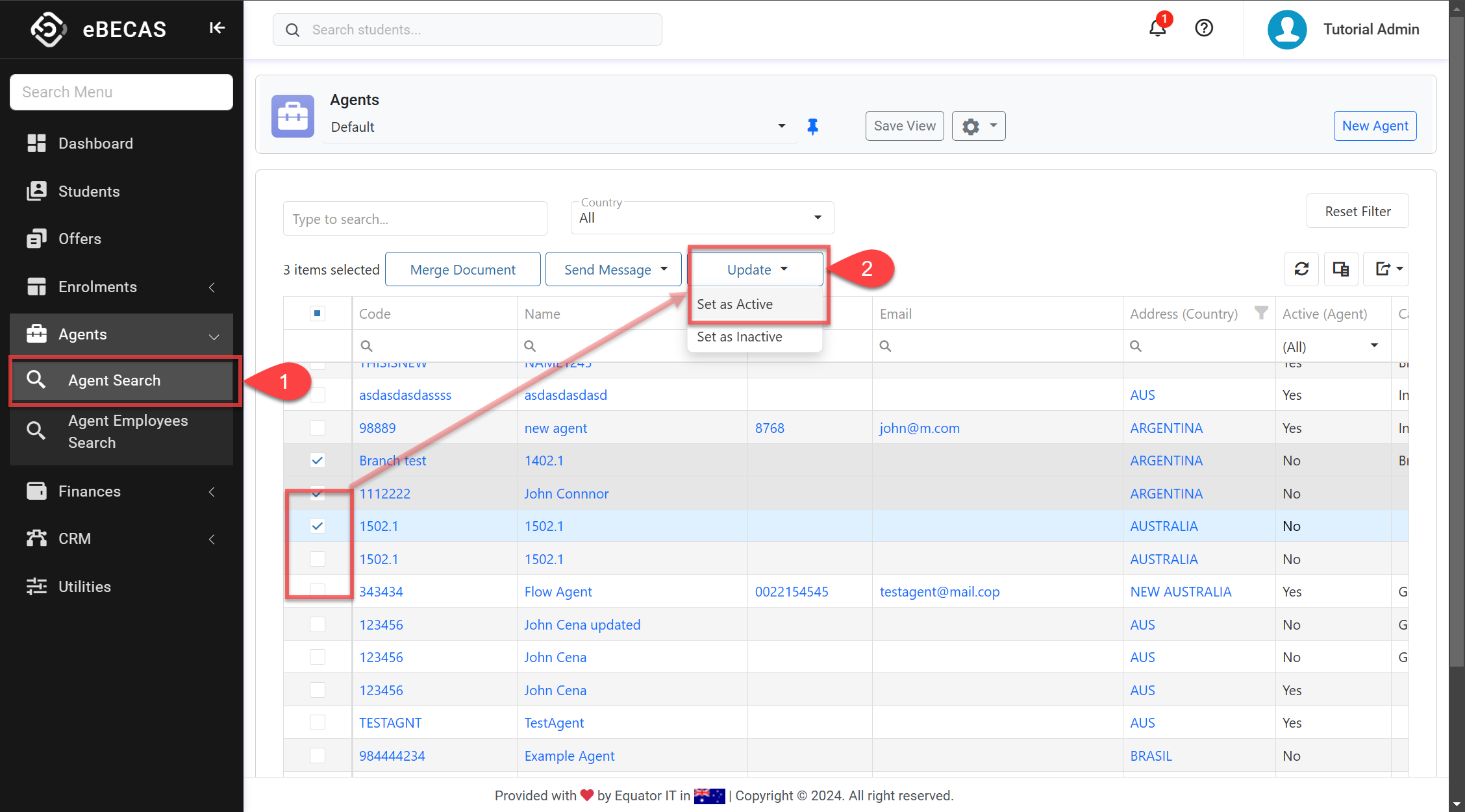Click the BRASIL country cell
This screenshot has width=1465, height=812.
click(1151, 756)
